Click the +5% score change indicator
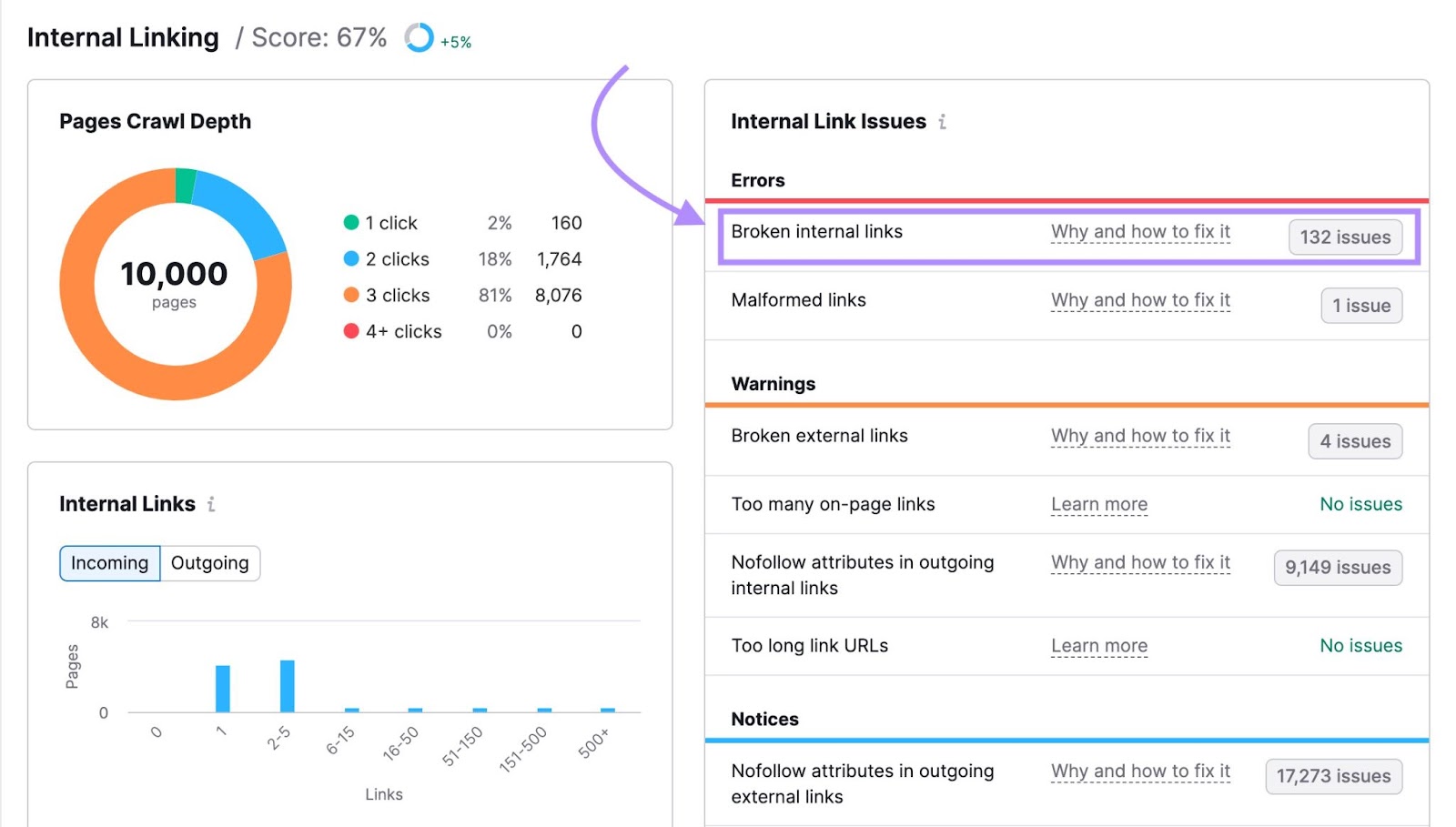 coord(456,42)
